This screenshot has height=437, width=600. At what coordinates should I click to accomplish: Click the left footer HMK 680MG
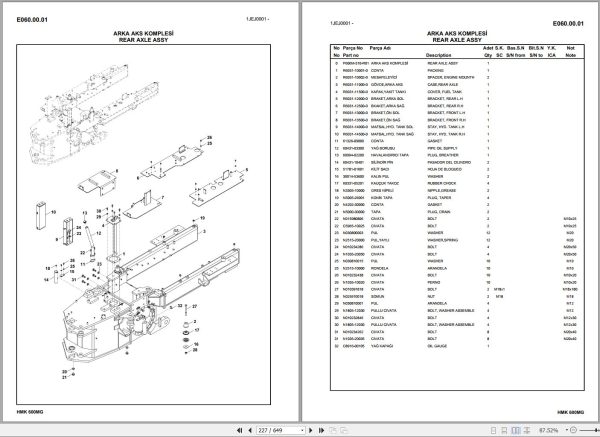(x=30, y=412)
